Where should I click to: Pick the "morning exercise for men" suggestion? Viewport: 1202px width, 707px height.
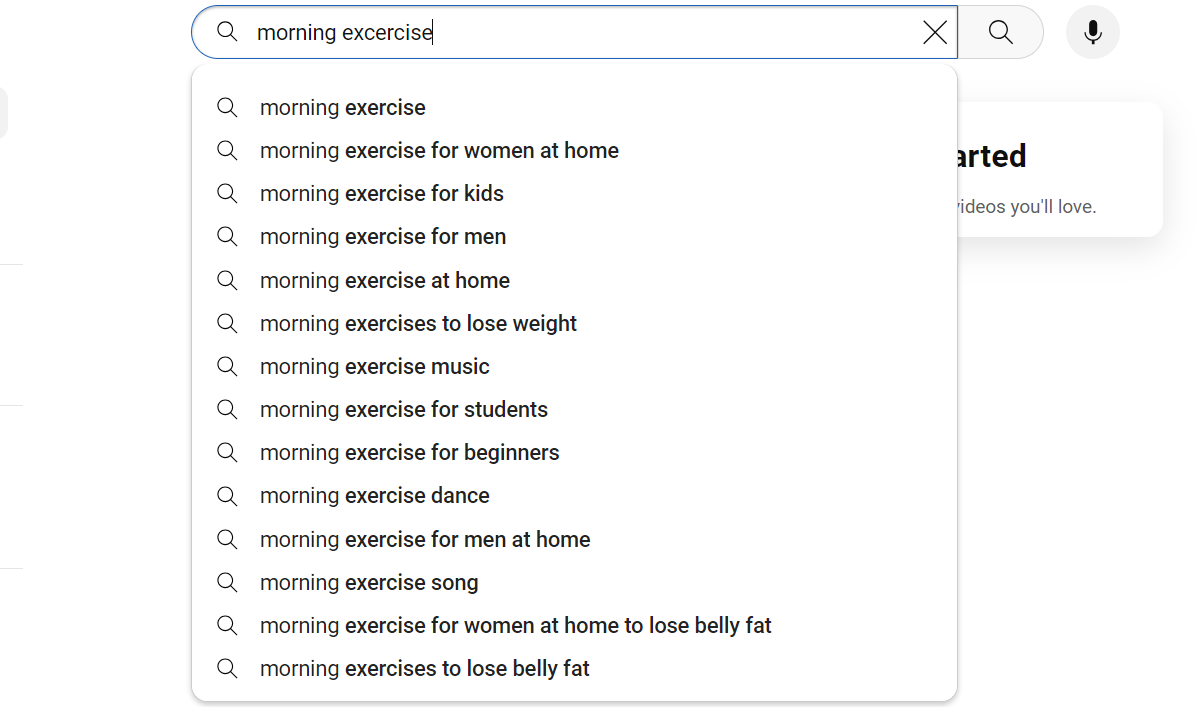click(383, 237)
